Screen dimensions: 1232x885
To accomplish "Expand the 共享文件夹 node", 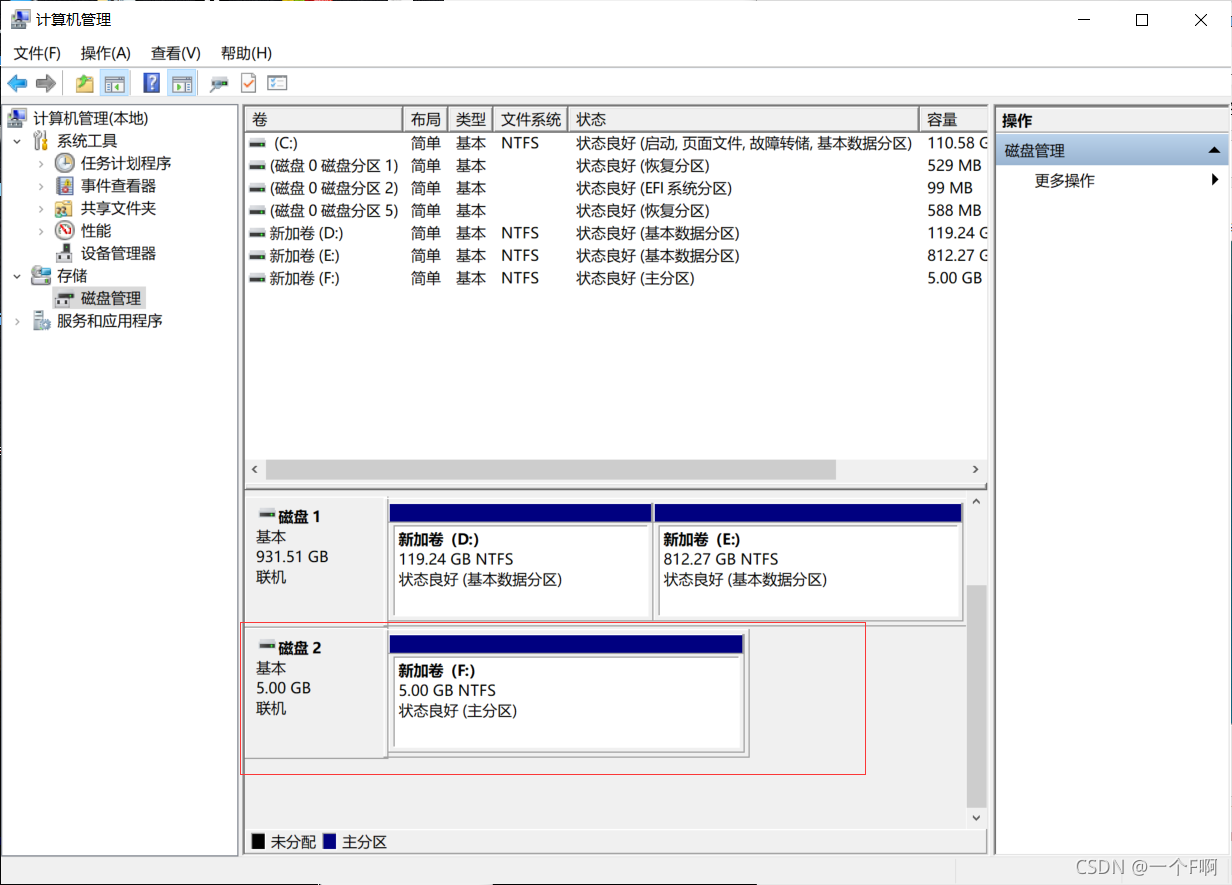I will (x=41, y=208).
